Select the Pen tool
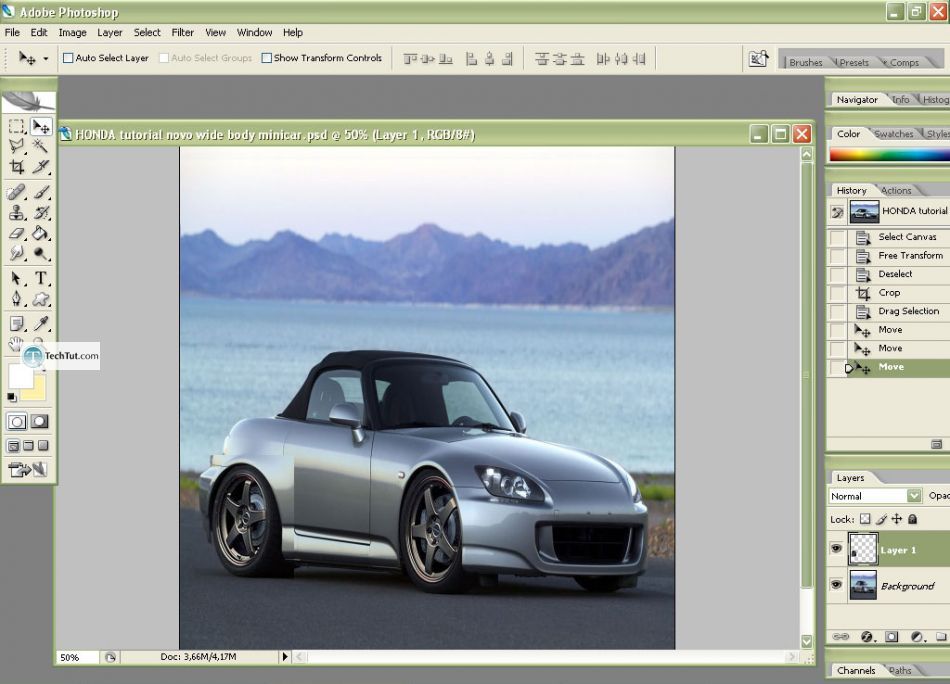This screenshot has height=684, width=950. pos(16,298)
